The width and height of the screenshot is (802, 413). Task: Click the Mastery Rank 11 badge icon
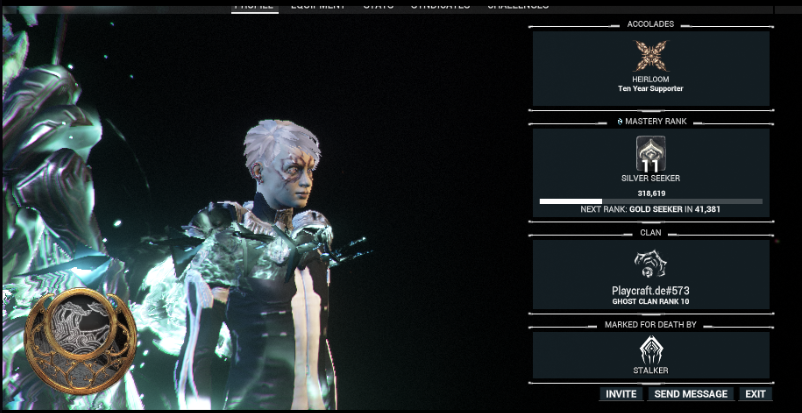pyautogui.click(x=651, y=154)
